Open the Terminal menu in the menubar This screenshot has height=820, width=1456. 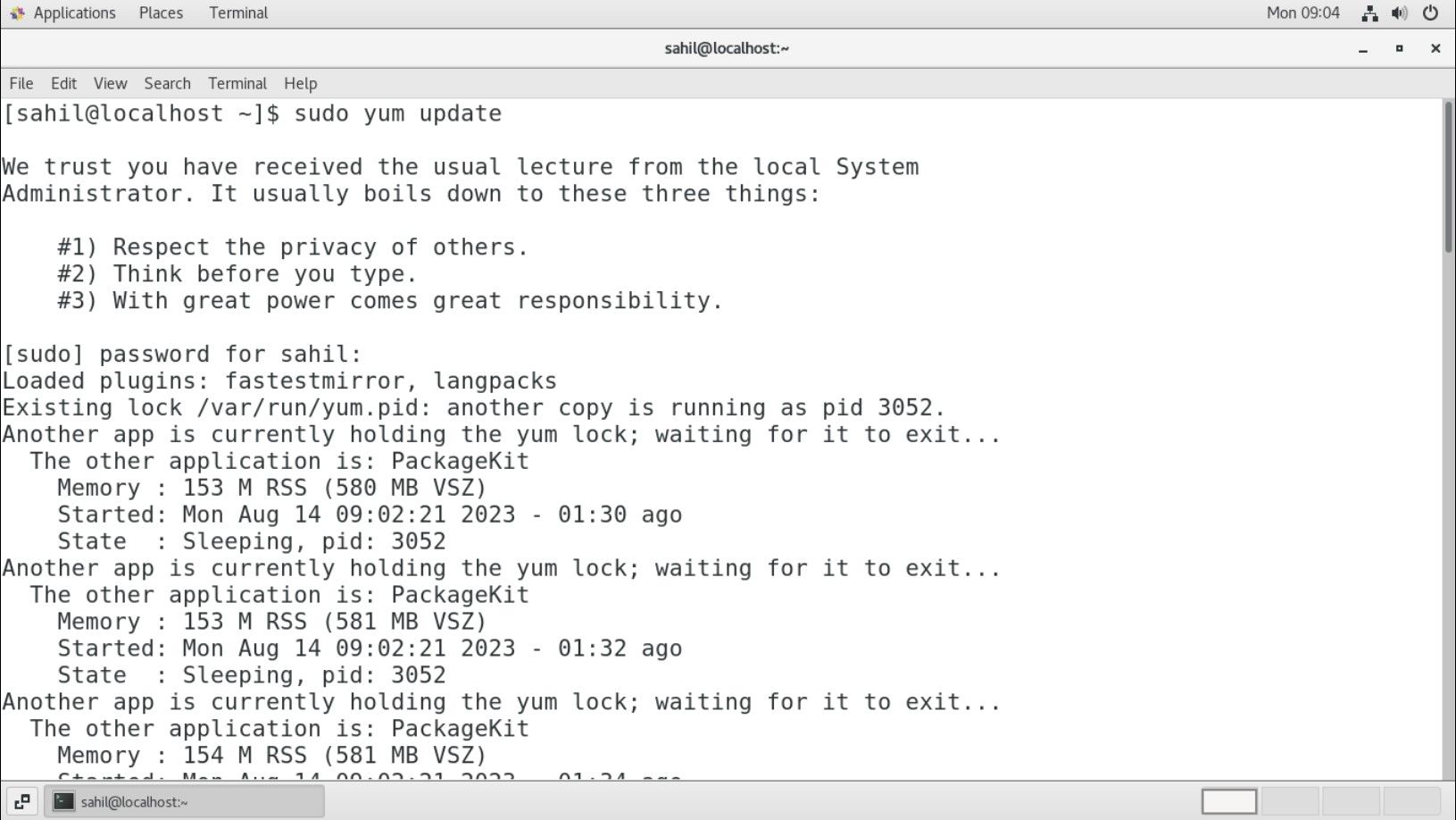click(237, 83)
